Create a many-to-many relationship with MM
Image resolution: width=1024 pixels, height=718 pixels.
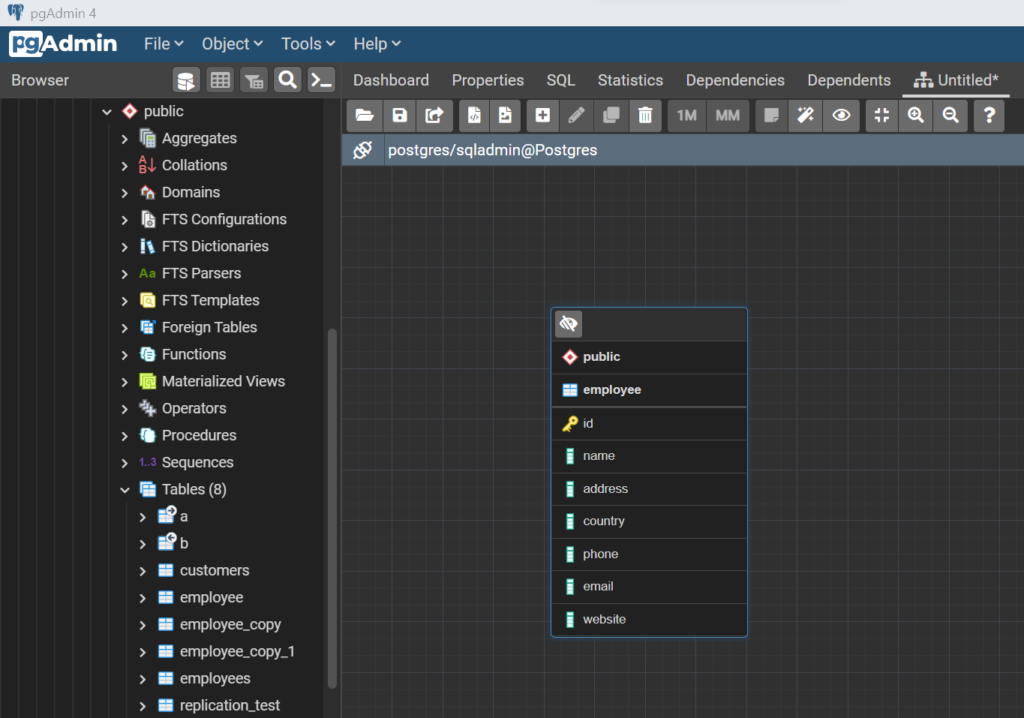point(727,115)
